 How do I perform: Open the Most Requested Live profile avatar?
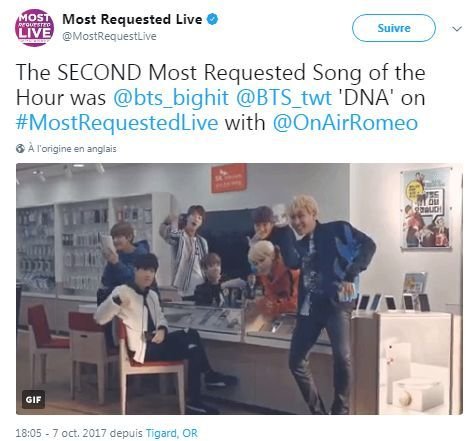click(x=34, y=28)
